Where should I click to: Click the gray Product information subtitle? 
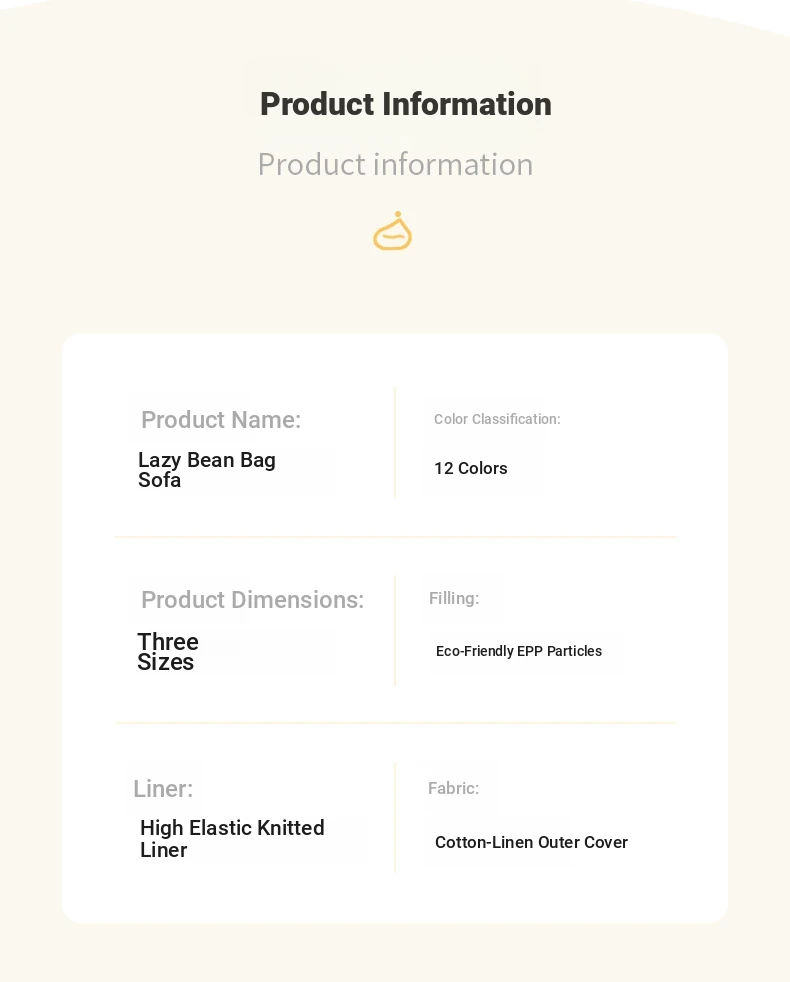click(x=395, y=165)
